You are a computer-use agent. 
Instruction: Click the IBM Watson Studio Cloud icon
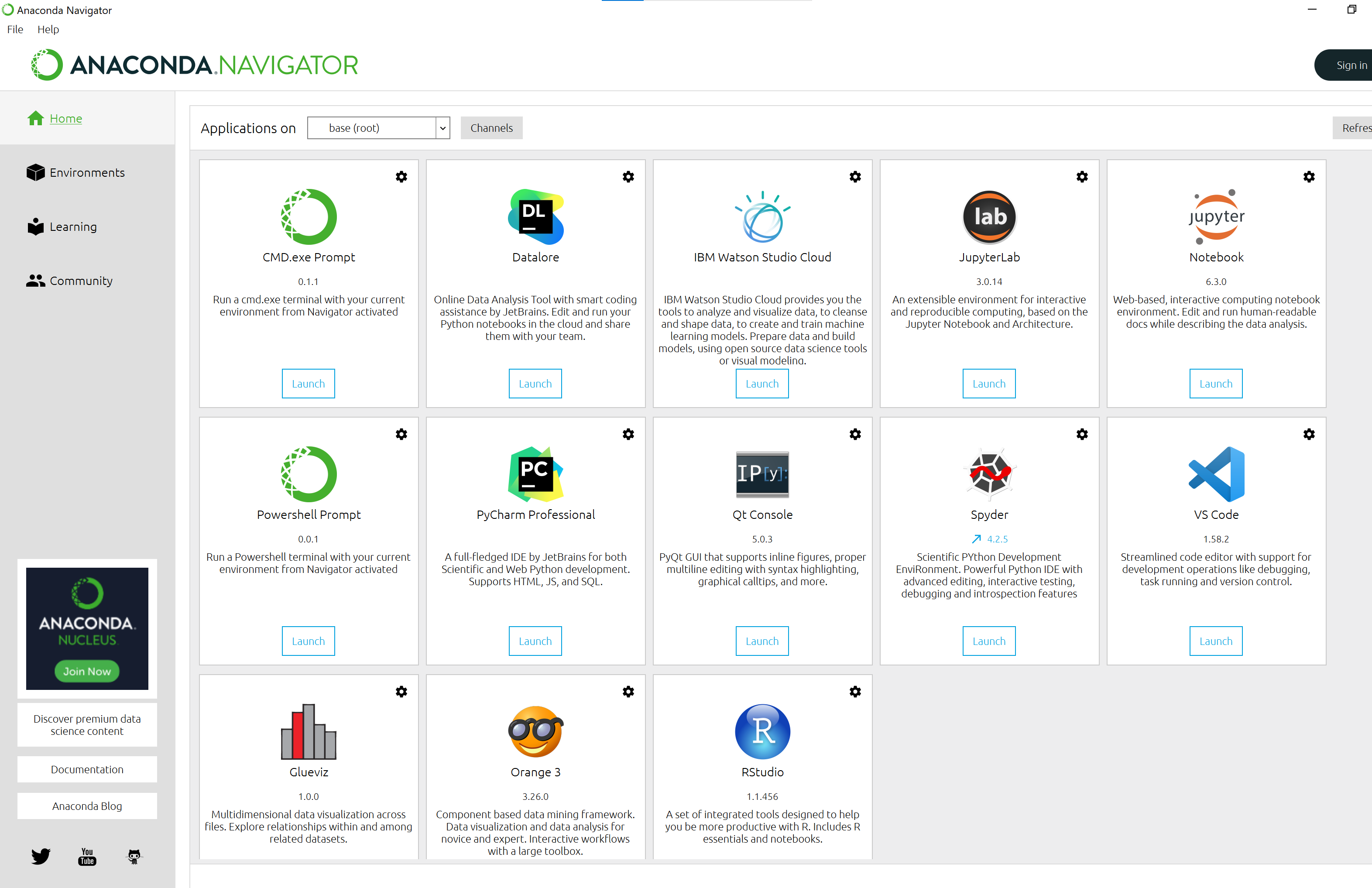click(762, 217)
